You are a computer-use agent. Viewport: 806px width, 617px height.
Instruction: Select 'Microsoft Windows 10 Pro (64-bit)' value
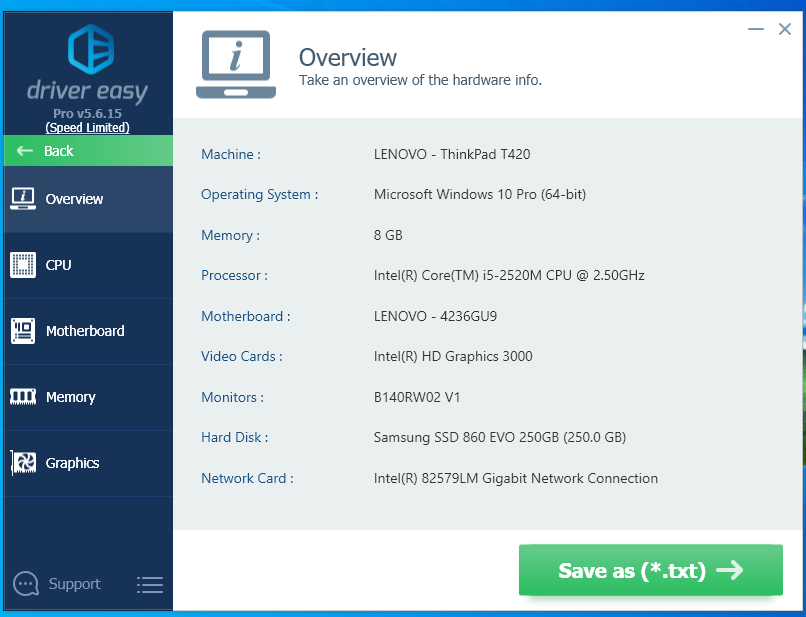[480, 194]
